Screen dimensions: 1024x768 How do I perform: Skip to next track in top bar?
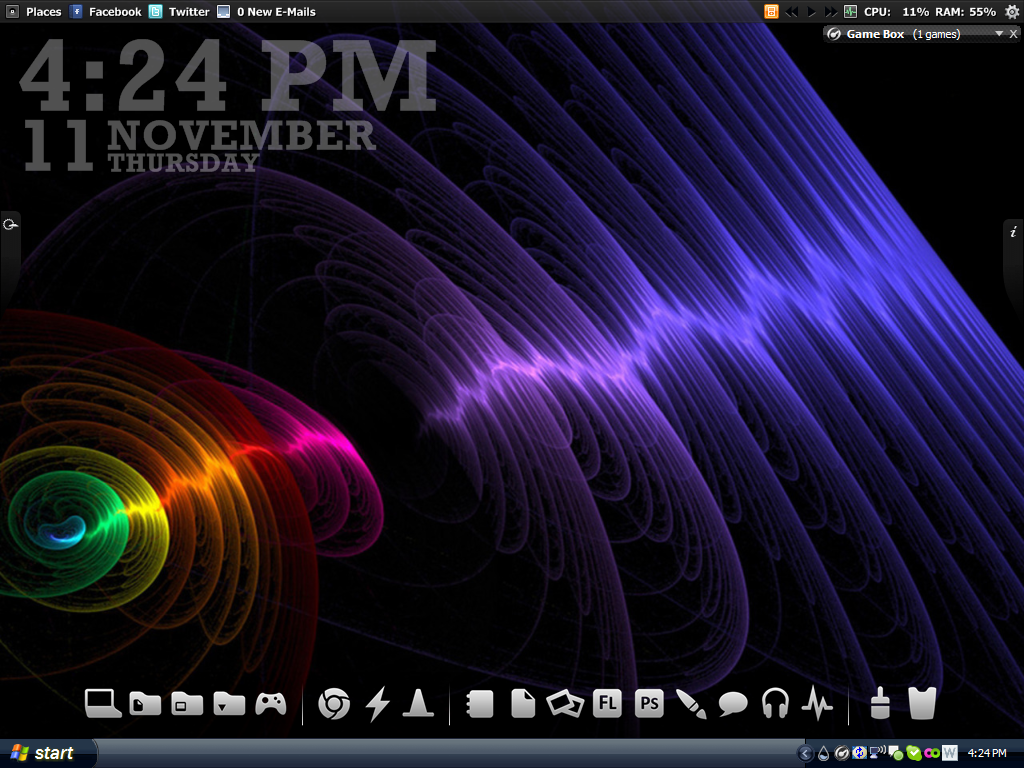click(830, 12)
